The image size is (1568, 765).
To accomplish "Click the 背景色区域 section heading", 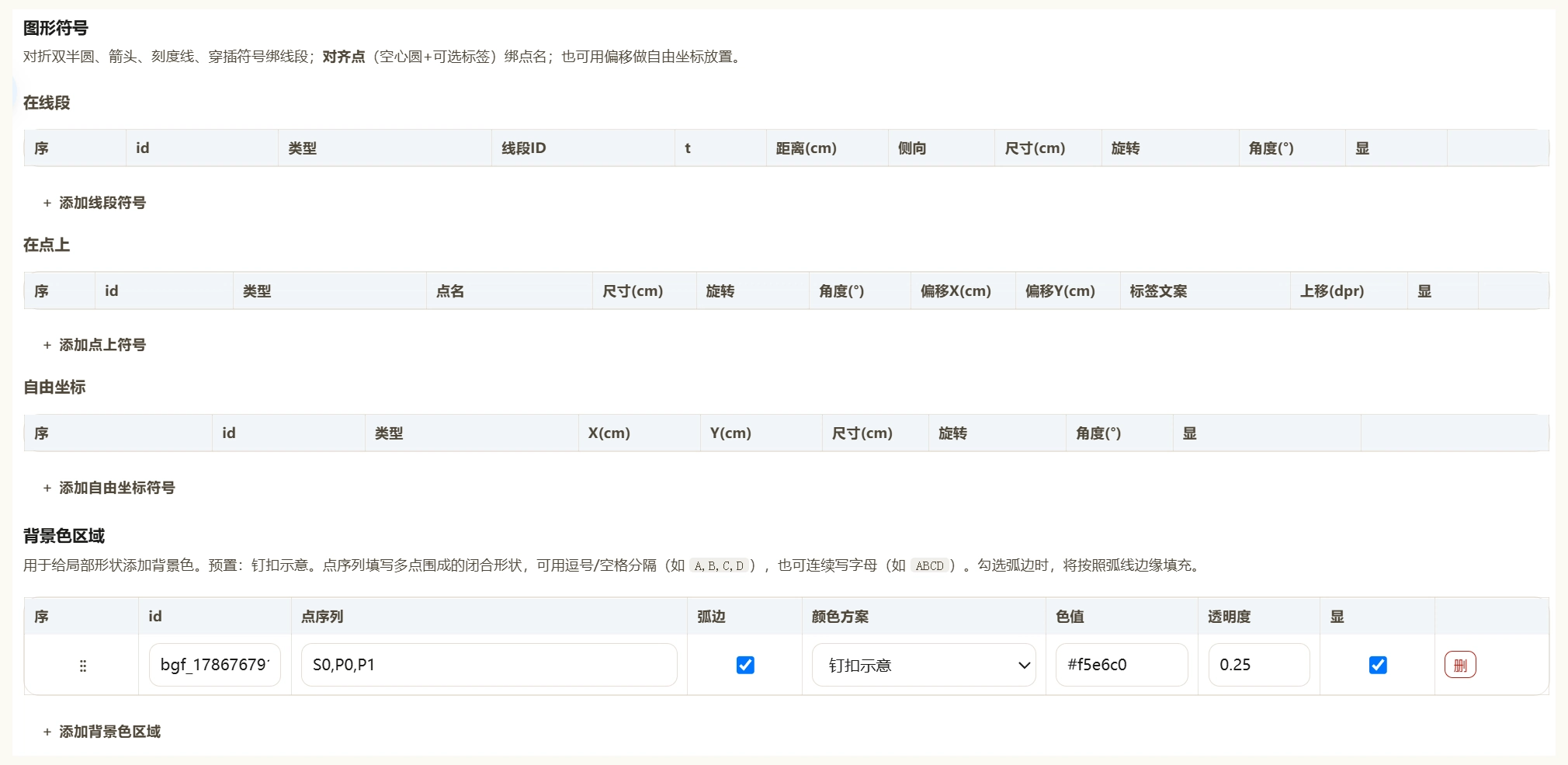I will [x=64, y=536].
